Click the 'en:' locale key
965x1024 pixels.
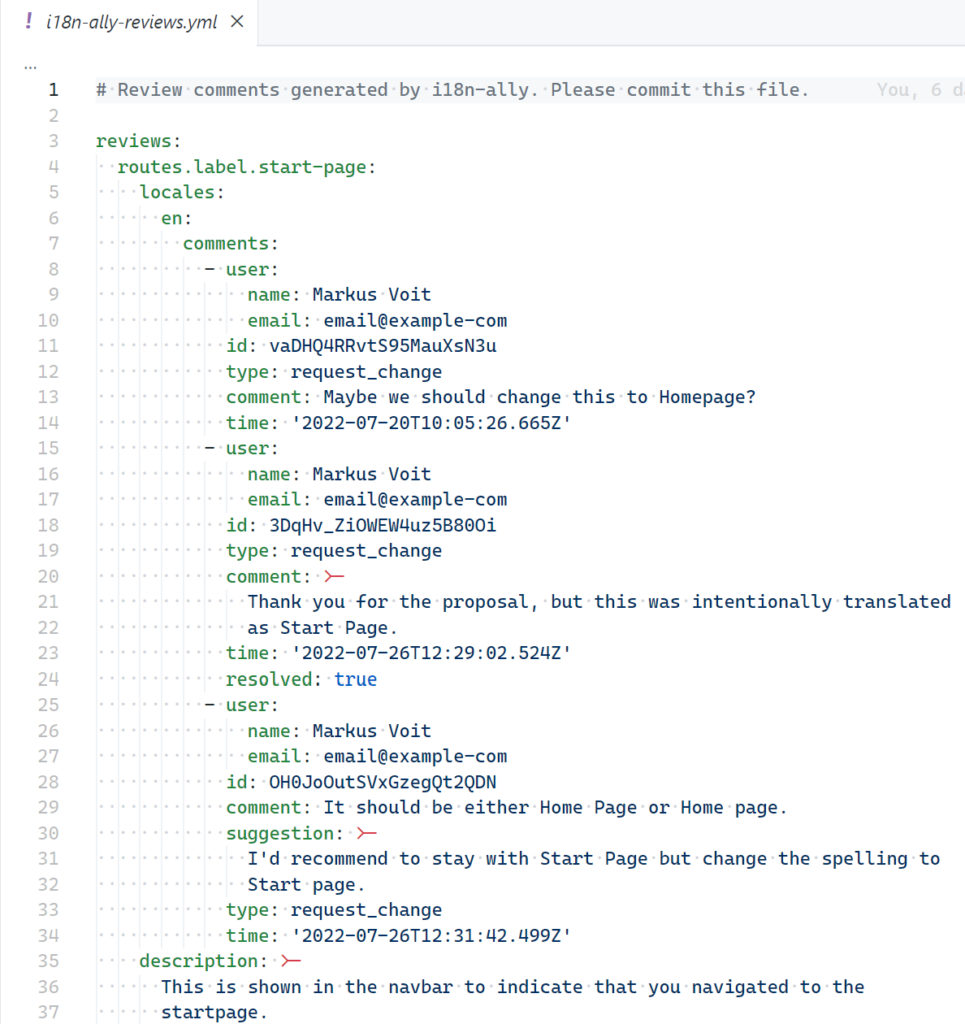(x=176, y=217)
